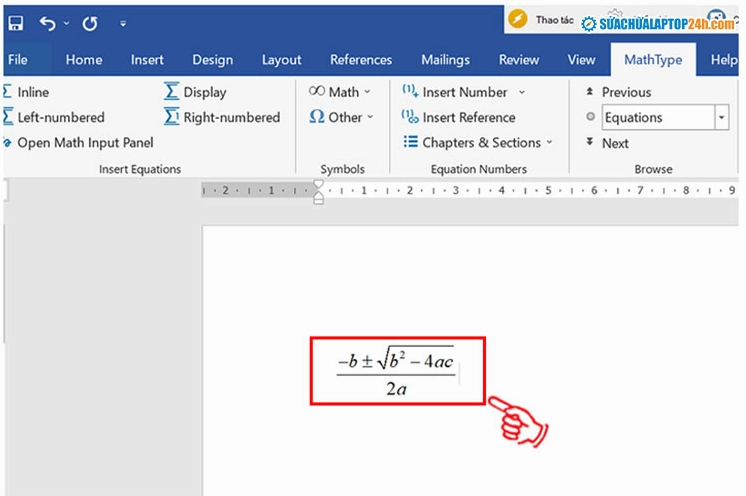Viewport: 746px width, 496px height.
Task: Open the Review tab
Action: [x=519, y=60]
